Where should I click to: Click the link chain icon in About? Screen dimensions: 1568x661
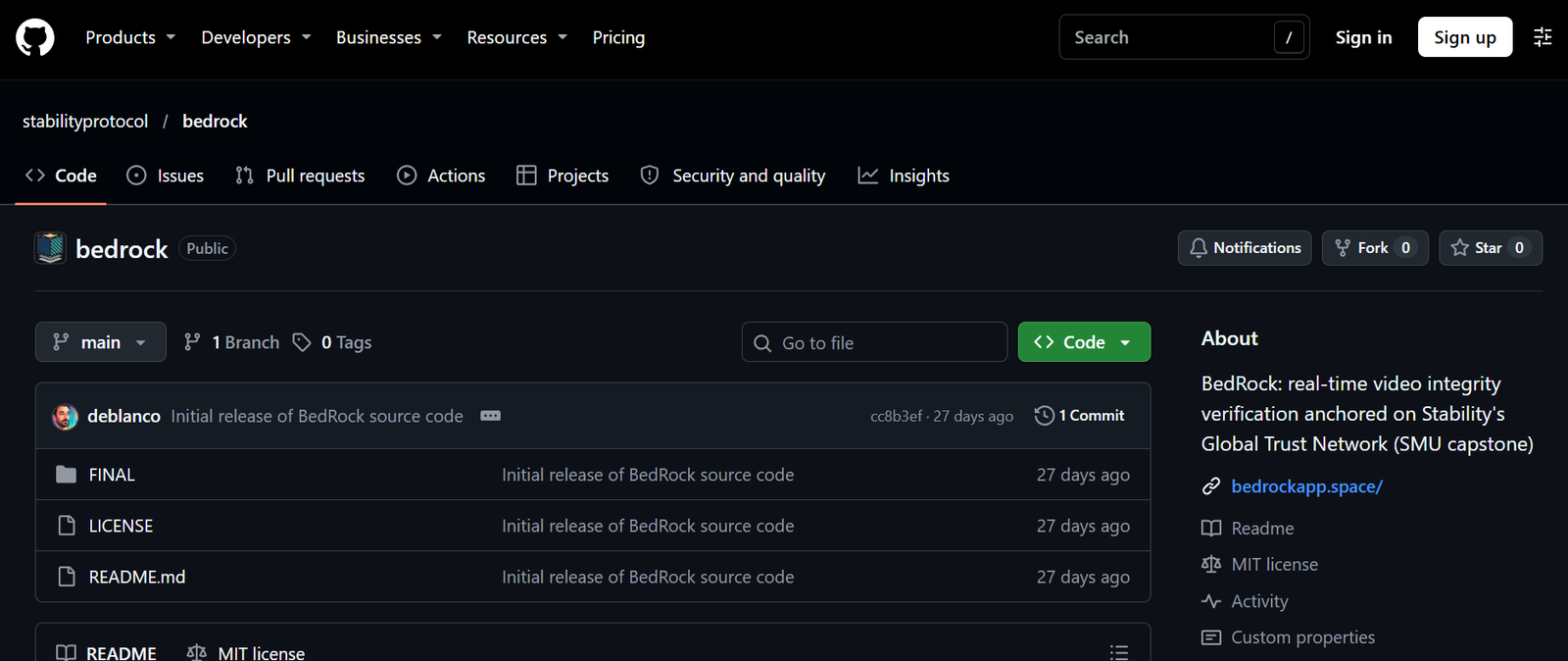pyautogui.click(x=1211, y=486)
